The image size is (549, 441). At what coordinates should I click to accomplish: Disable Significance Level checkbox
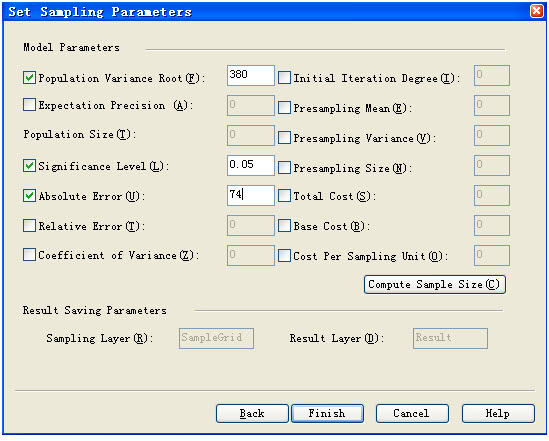29,166
